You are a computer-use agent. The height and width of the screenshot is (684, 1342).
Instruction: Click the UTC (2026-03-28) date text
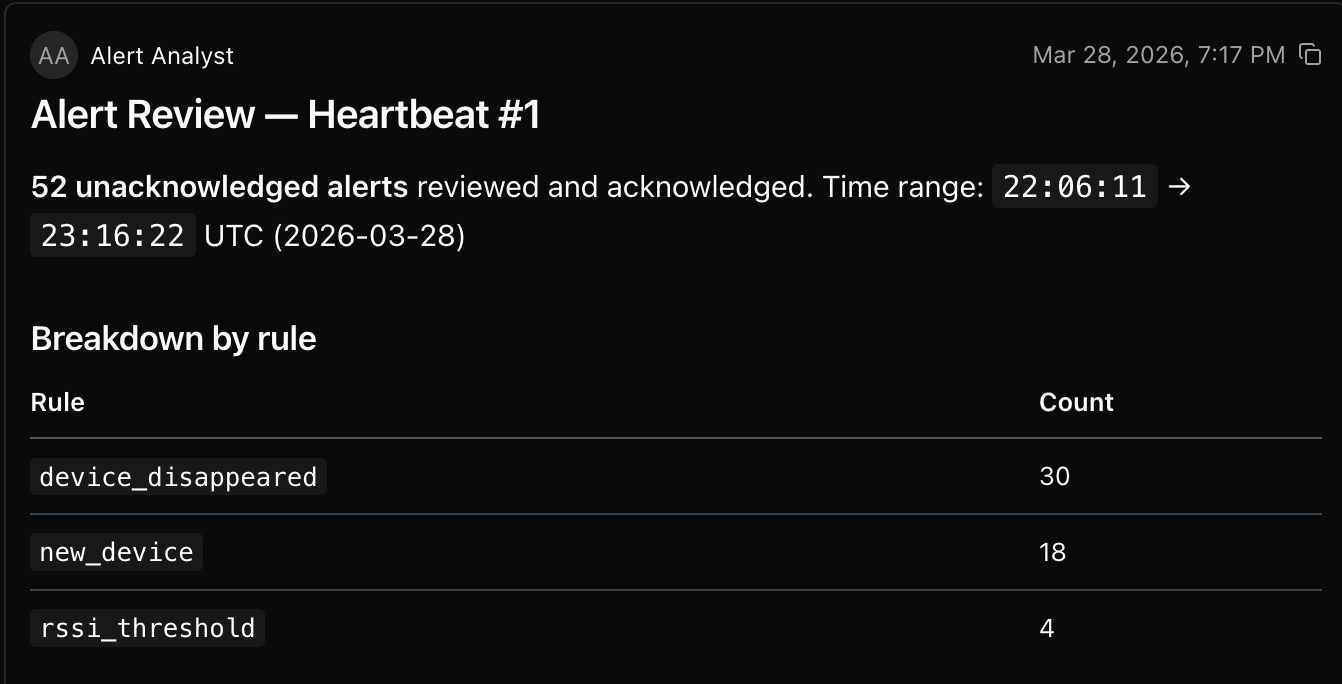334,236
